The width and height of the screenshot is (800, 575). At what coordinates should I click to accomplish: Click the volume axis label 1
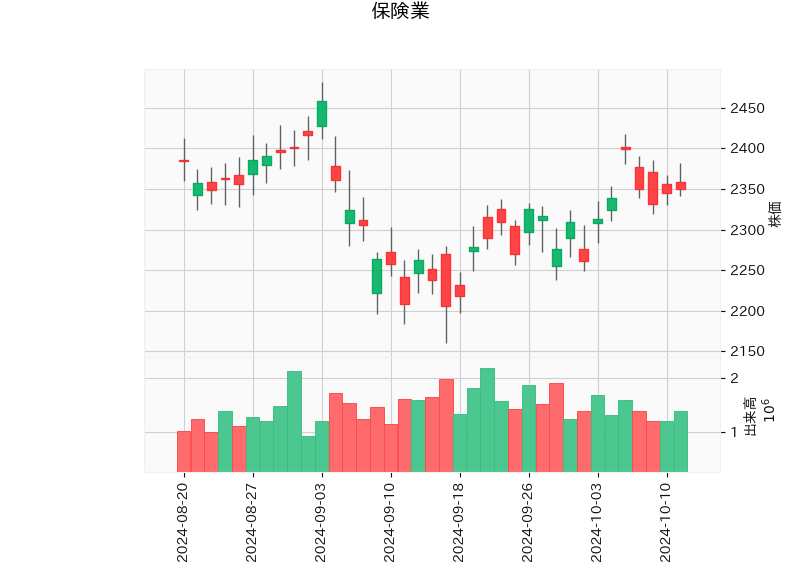[x=734, y=432]
